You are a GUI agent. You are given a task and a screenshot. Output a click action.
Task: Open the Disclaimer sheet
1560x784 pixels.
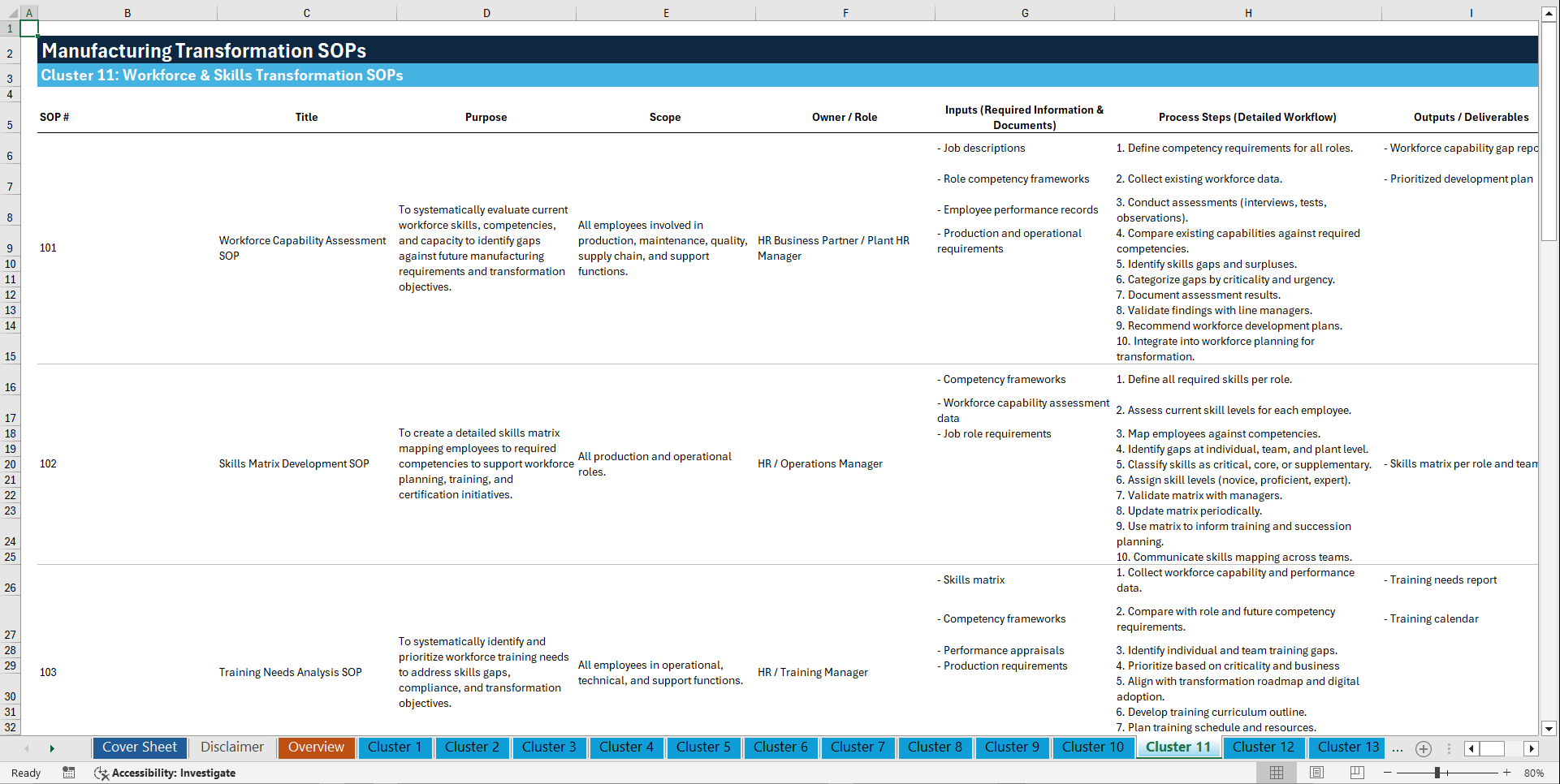pos(231,747)
